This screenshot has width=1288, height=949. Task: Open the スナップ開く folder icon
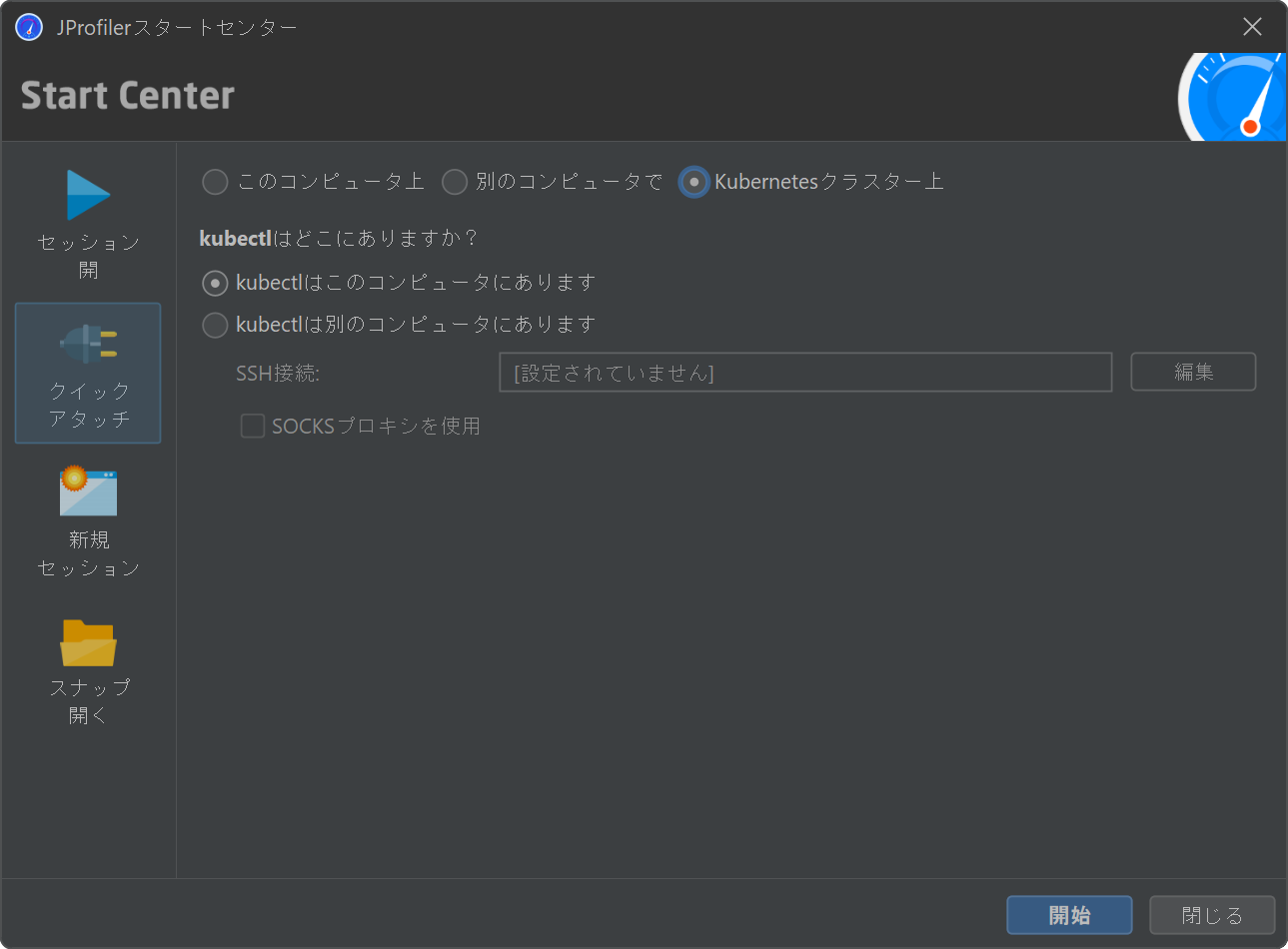(88, 642)
